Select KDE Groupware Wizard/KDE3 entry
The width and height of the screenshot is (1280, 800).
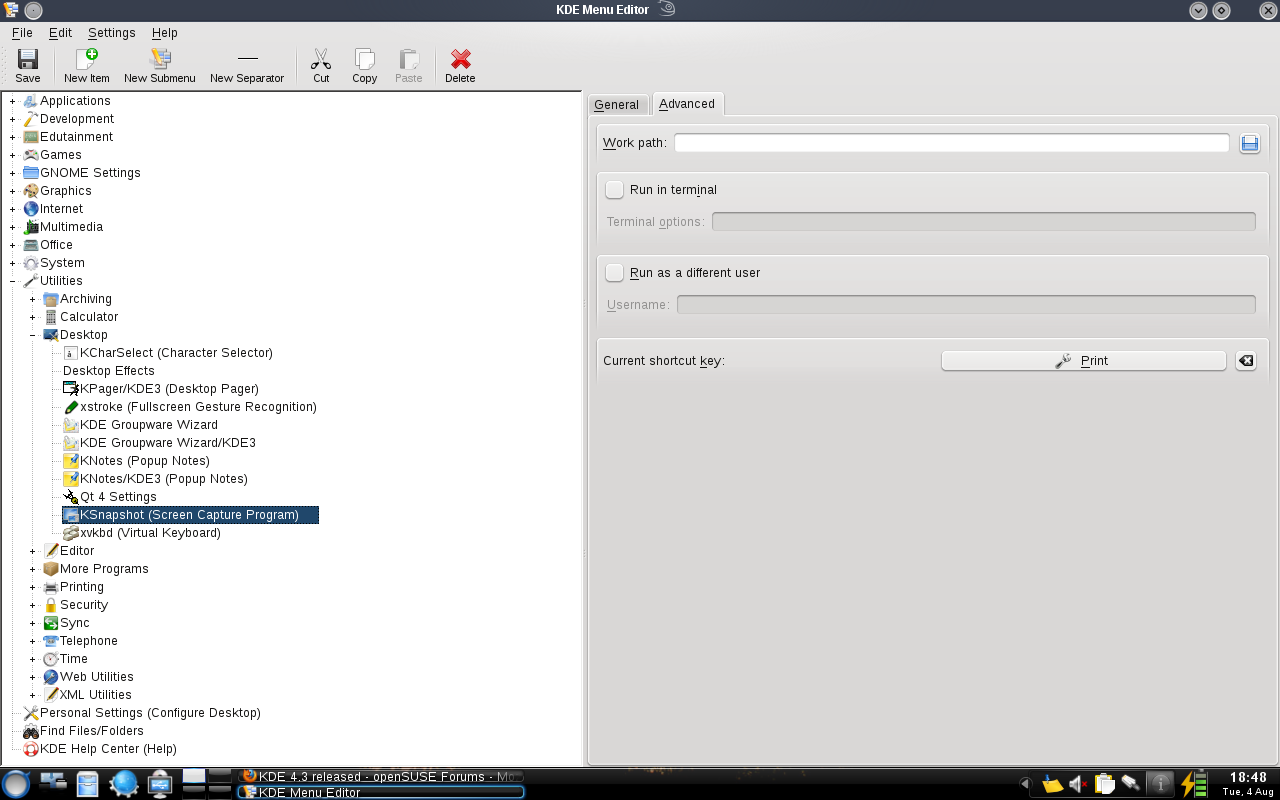159,443
